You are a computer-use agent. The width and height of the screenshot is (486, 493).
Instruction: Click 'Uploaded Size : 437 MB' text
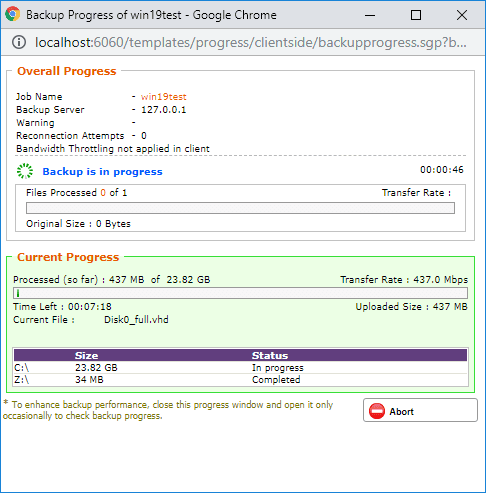click(411, 306)
